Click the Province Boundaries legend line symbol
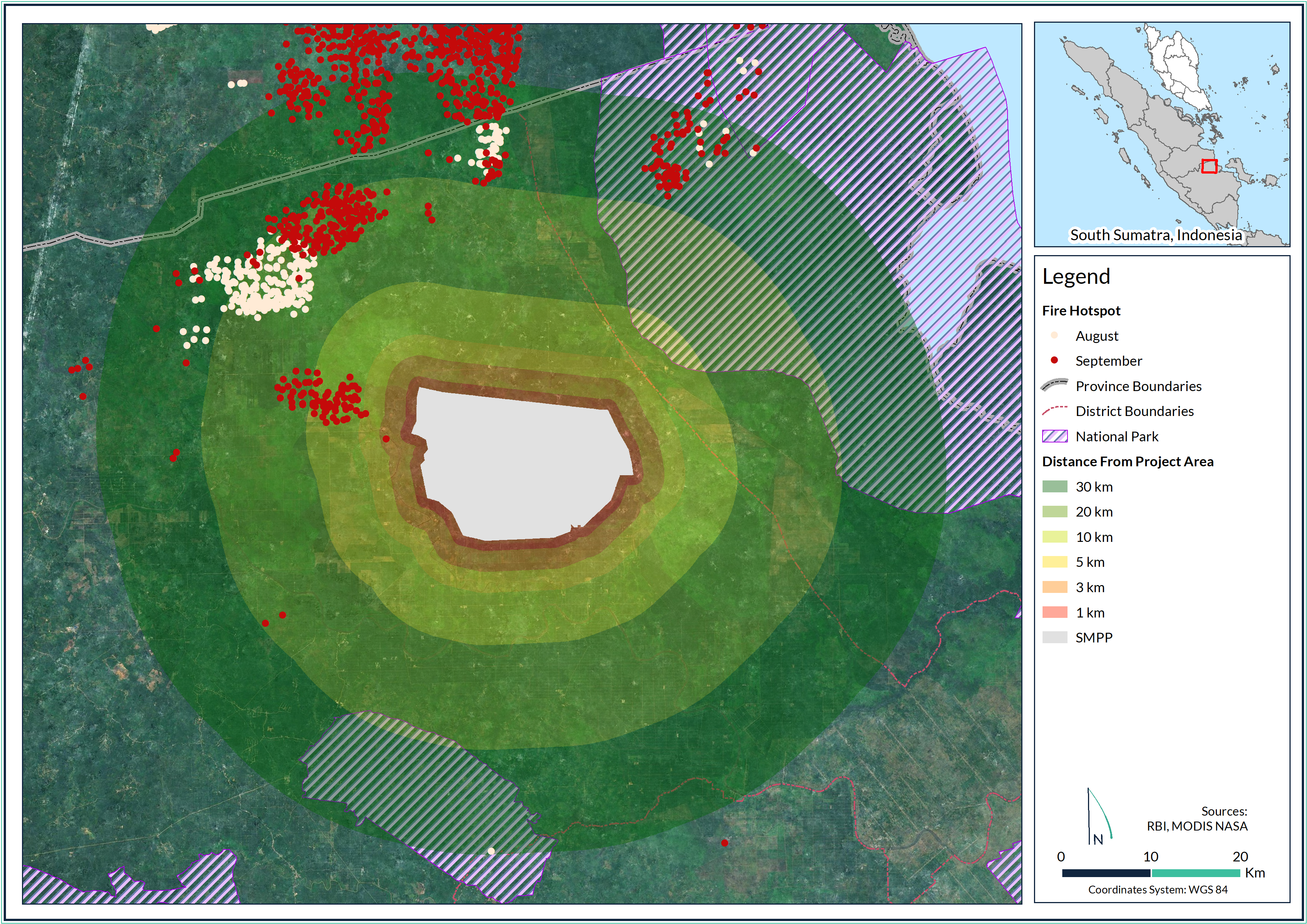1307x924 pixels. pyautogui.click(x=1054, y=385)
